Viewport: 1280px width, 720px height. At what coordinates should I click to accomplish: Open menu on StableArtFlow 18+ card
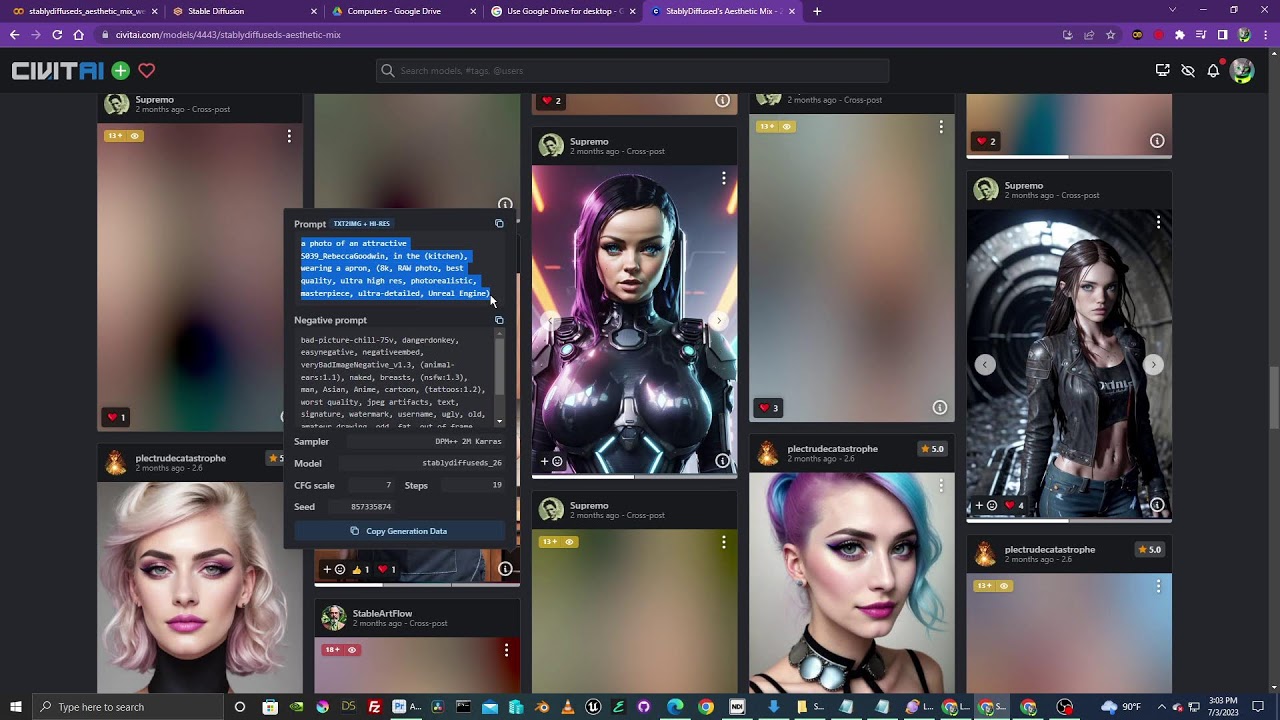(x=506, y=650)
